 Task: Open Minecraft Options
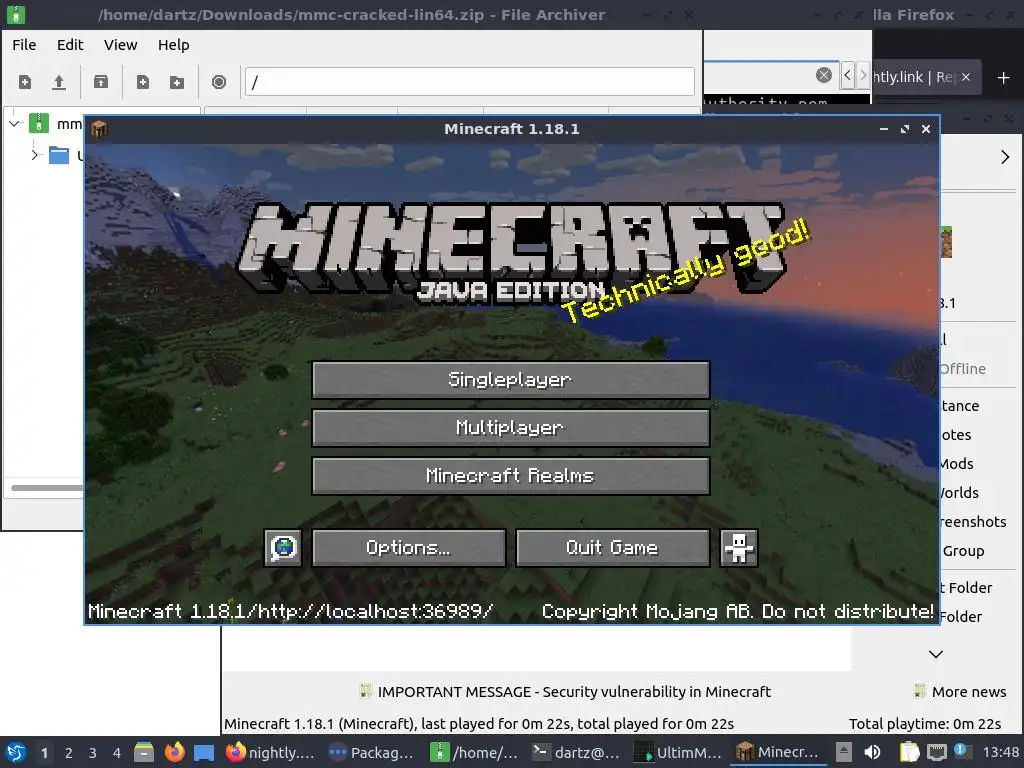pyautogui.click(x=409, y=547)
